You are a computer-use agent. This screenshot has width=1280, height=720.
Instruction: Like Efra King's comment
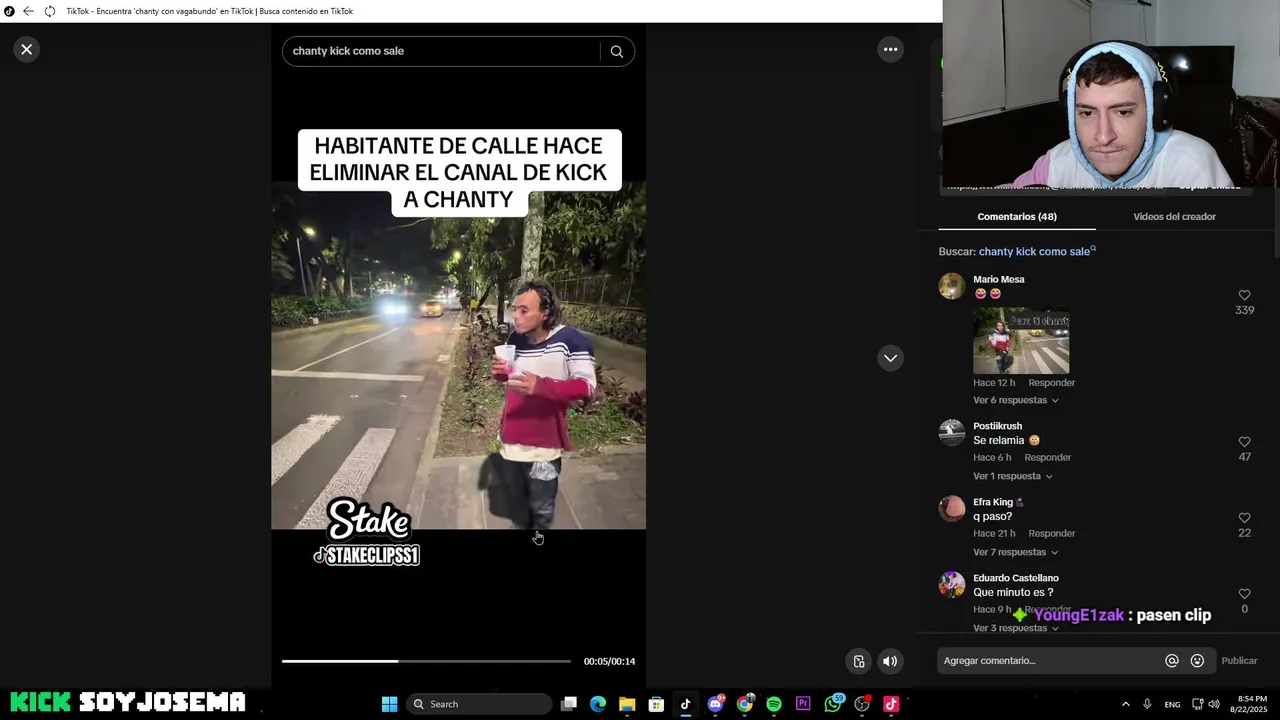(1244, 518)
